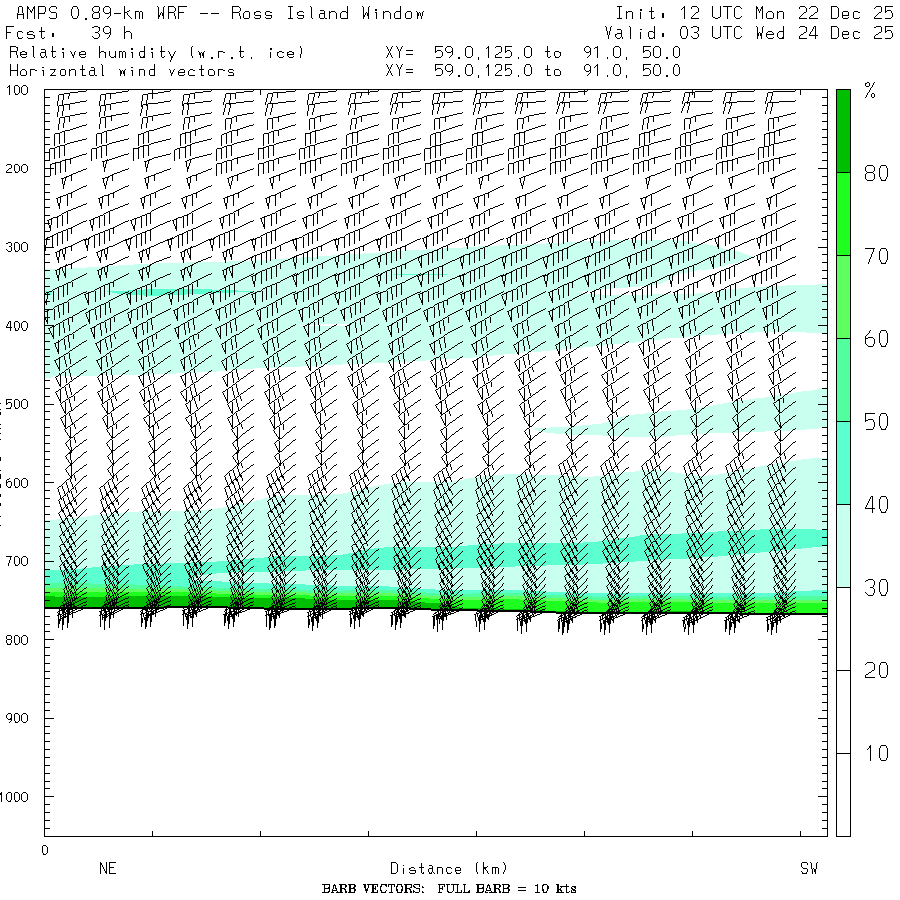Select the bright green 70–80 colorbar band
900x900 pixels.
coord(843,213)
